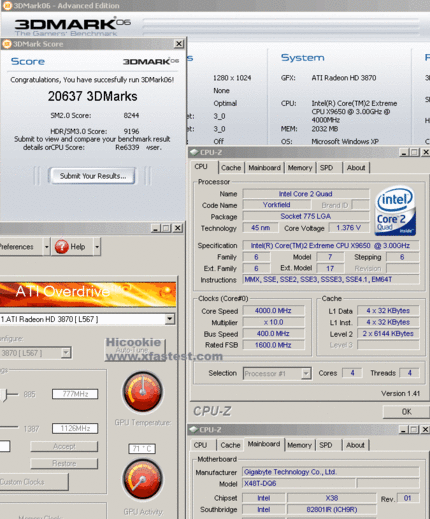The width and height of the screenshot is (430, 519).
Task: Close the 3DMark Score dialog
Action: (x=179, y=44)
